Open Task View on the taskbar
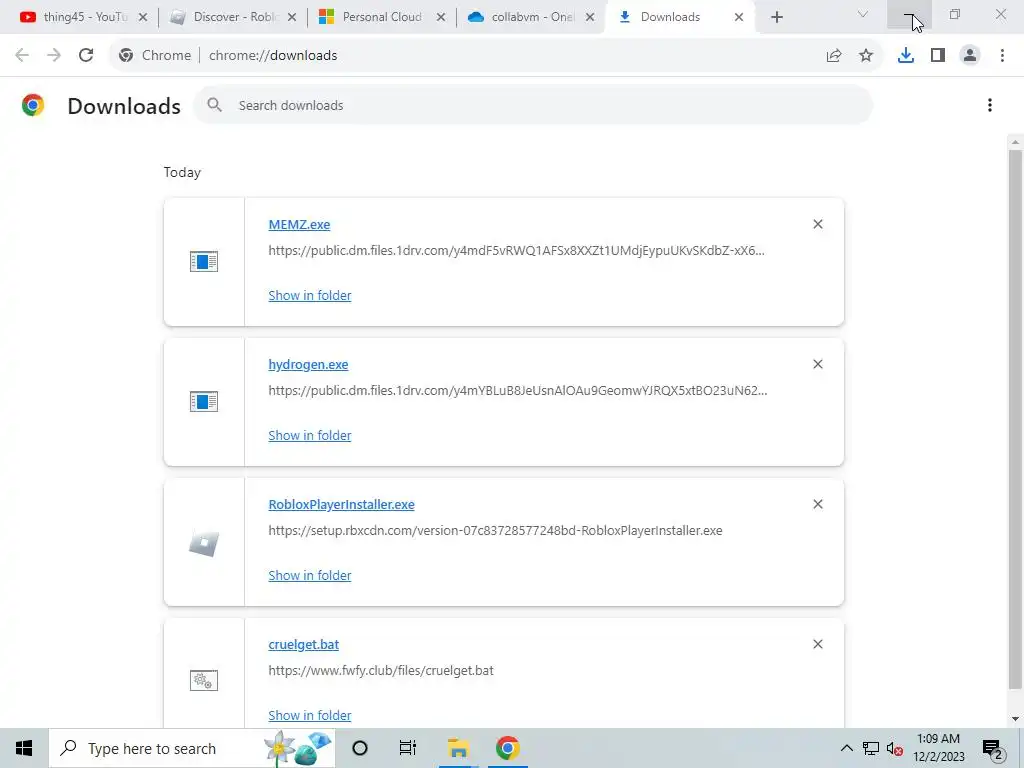Image resolution: width=1024 pixels, height=768 pixels. pyautogui.click(x=408, y=748)
